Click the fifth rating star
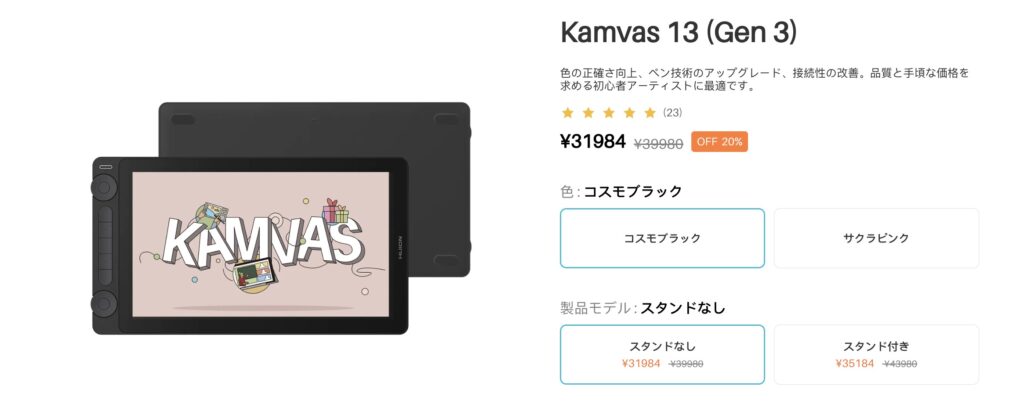 650,112
